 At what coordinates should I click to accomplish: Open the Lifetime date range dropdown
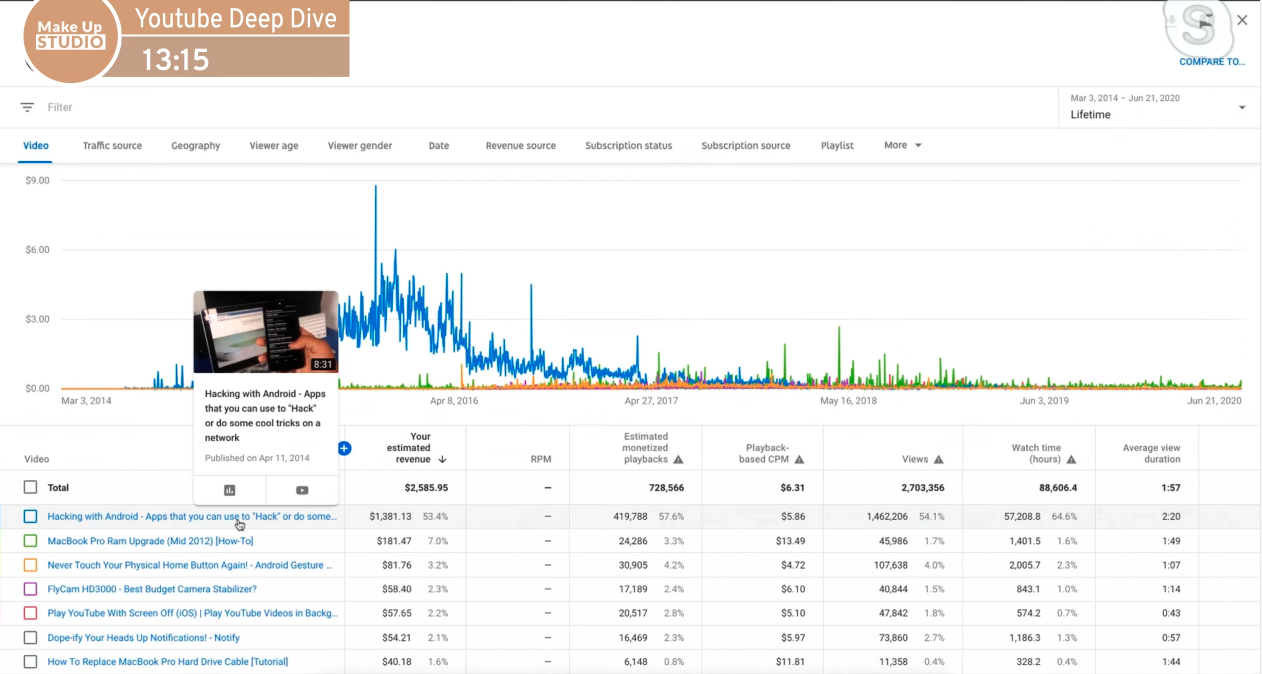(x=1157, y=107)
